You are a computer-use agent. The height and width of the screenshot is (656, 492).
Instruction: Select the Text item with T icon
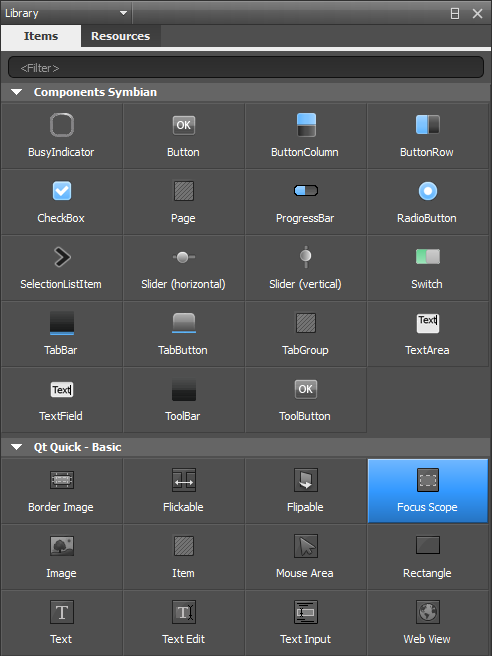62,623
